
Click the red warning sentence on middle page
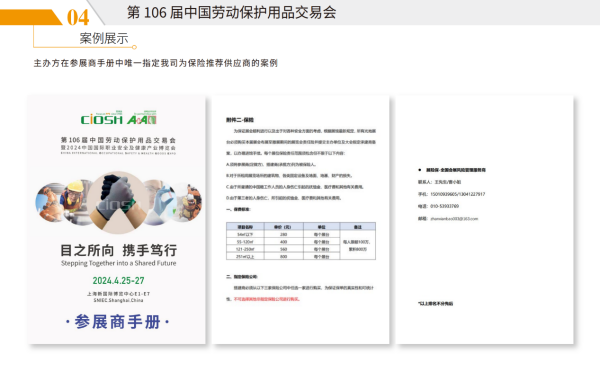267,299
